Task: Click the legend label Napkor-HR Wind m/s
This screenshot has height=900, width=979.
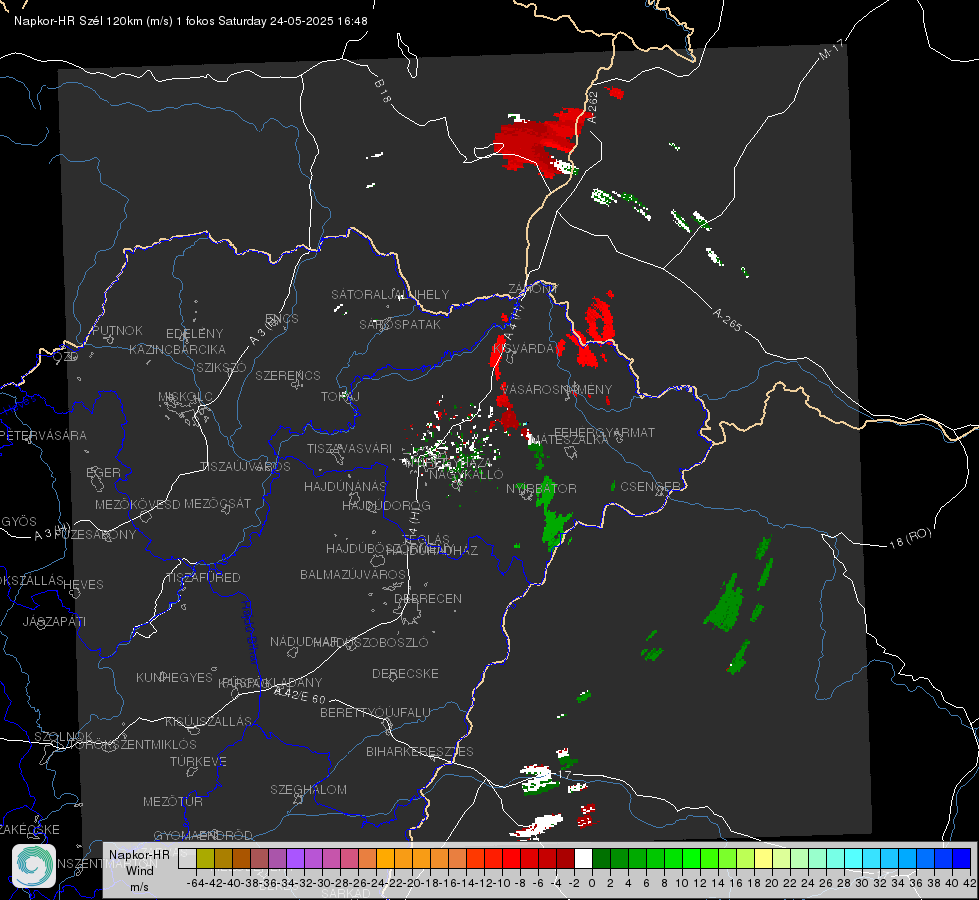Action: [x=139, y=870]
